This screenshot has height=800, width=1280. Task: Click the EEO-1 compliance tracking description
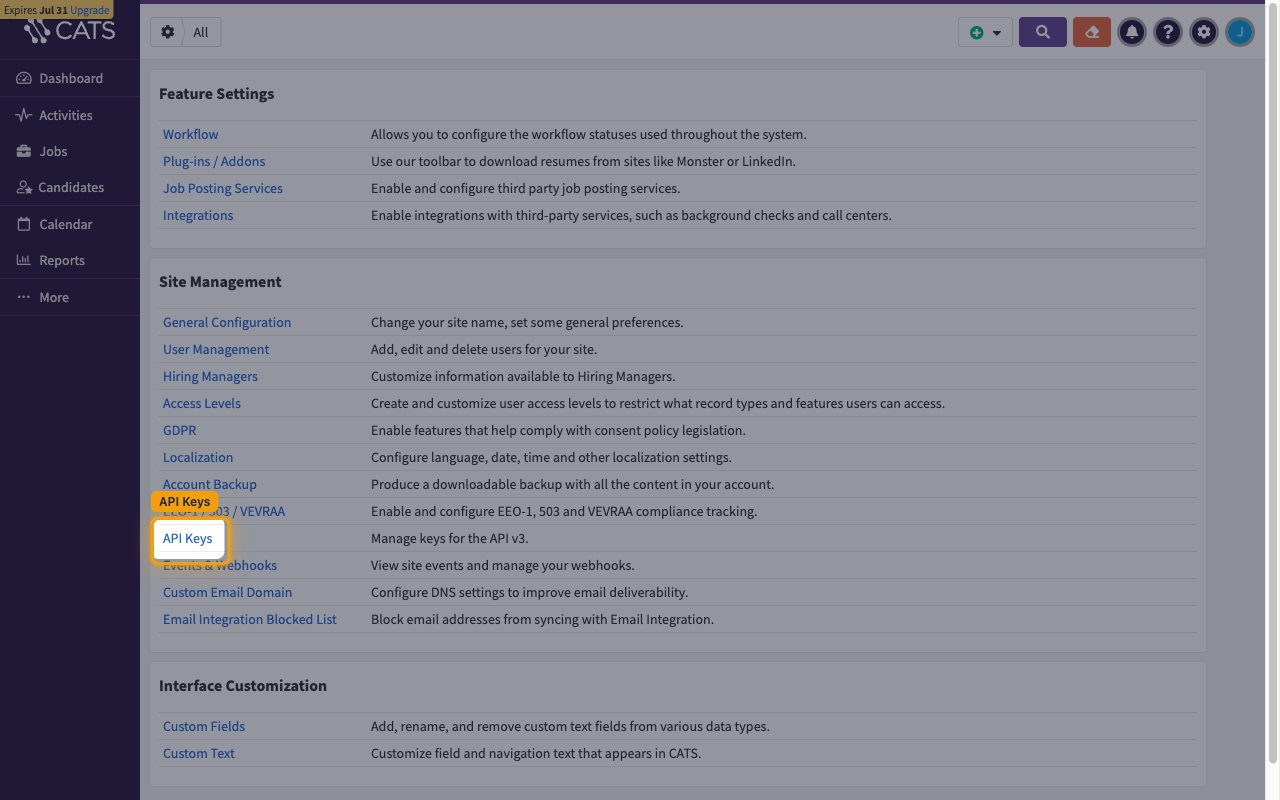pos(564,511)
